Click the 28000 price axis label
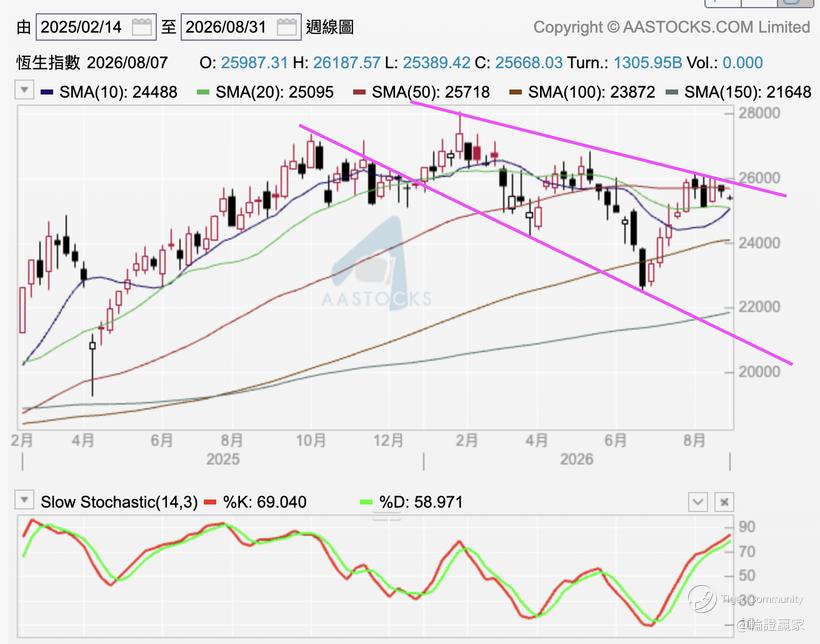Viewport: 820px width, 644px height. click(759, 113)
